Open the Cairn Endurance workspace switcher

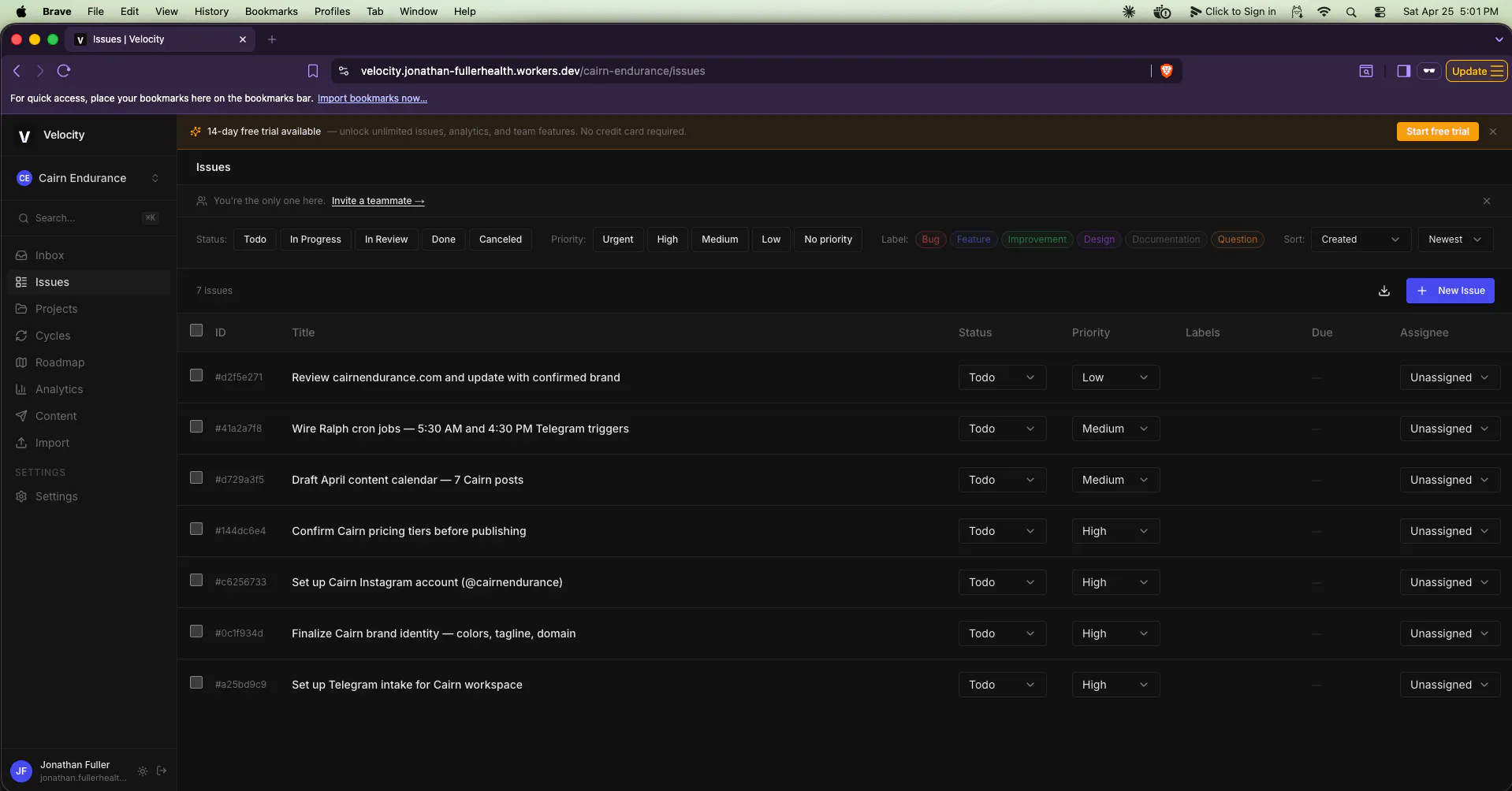[x=88, y=178]
